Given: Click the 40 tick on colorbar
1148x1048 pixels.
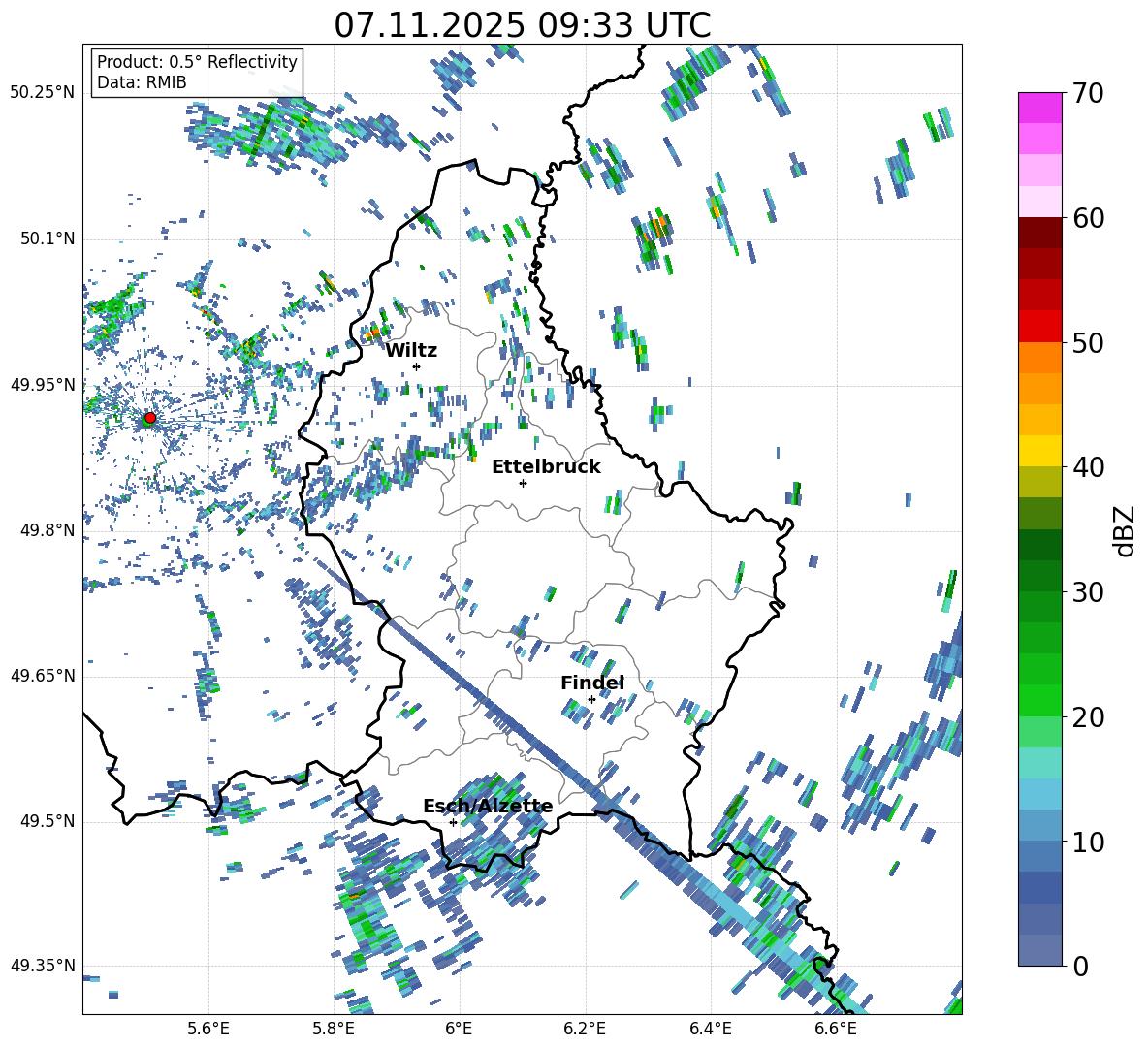Looking at the screenshot, I should pyautogui.click(x=1088, y=467).
